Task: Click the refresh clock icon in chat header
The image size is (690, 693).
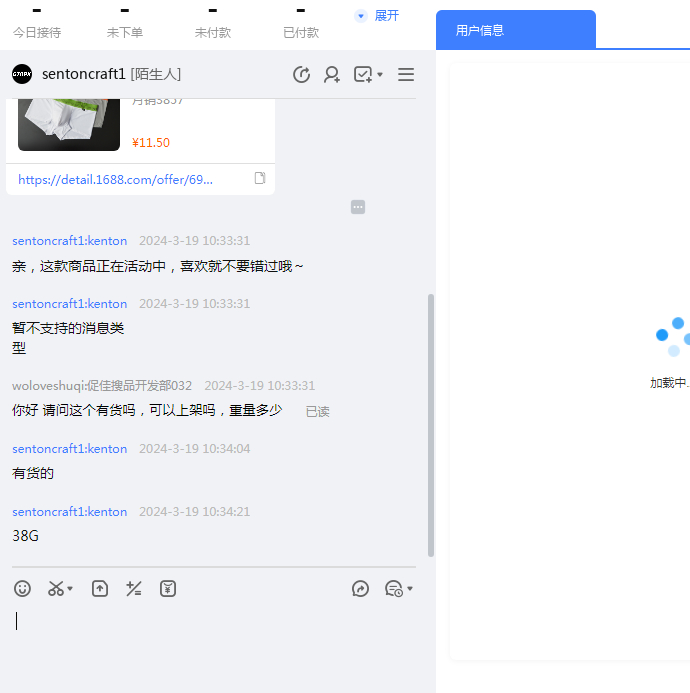Action: (x=301, y=74)
